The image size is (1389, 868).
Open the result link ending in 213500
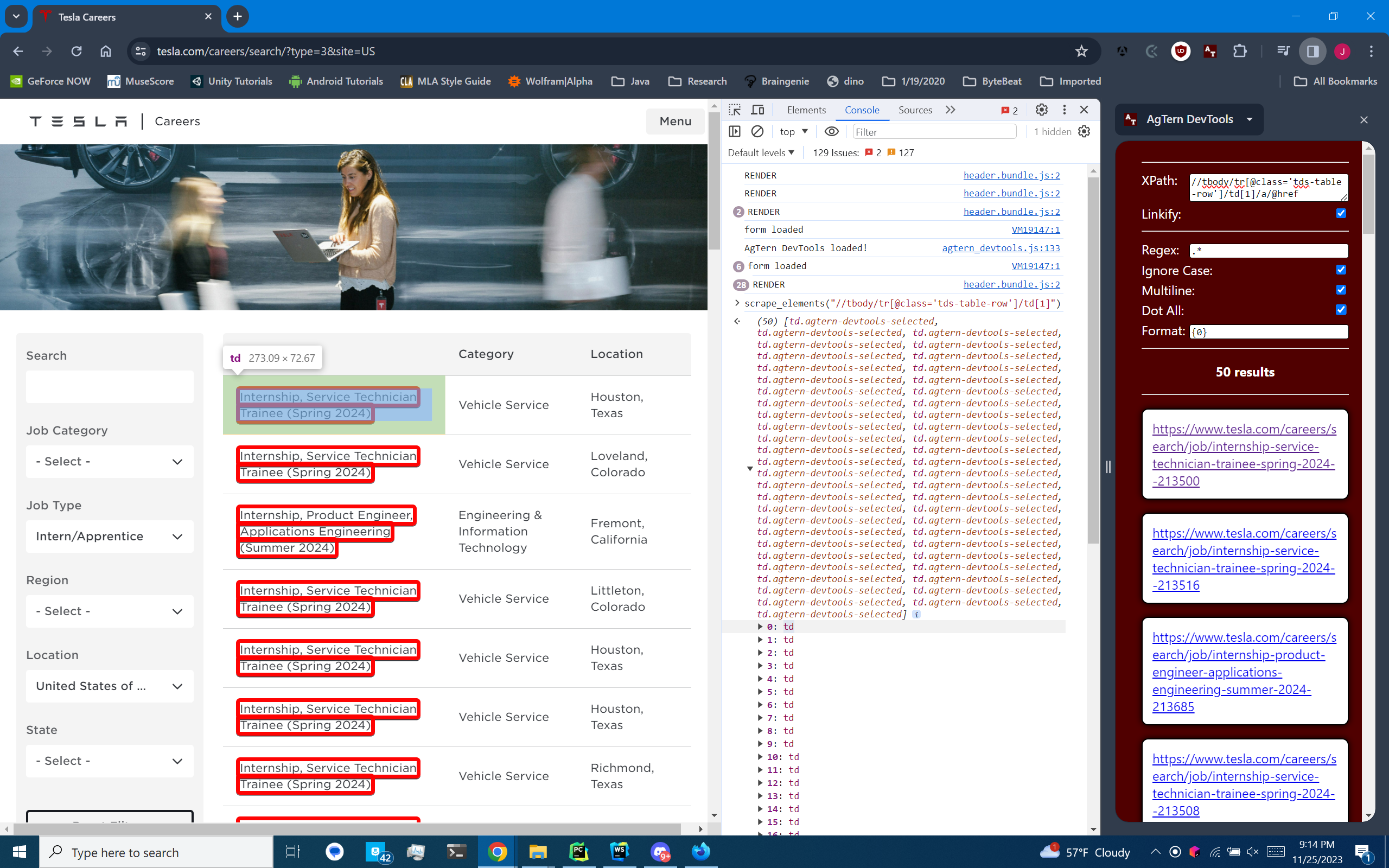pyautogui.click(x=1244, y=455)
